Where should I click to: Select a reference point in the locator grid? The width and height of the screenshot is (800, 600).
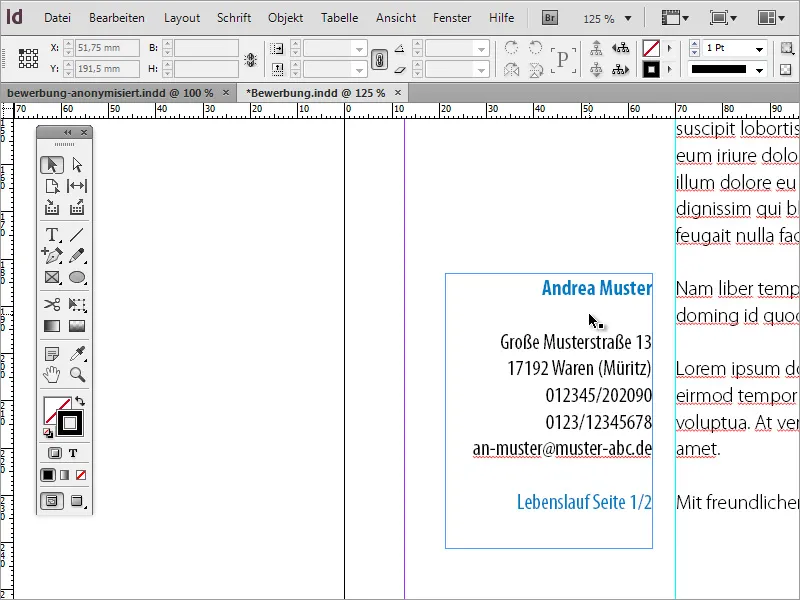[x=29, y=58]
